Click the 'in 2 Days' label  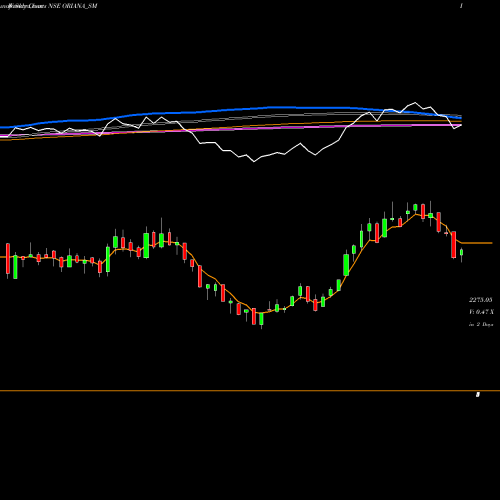(x=481, y=324)
